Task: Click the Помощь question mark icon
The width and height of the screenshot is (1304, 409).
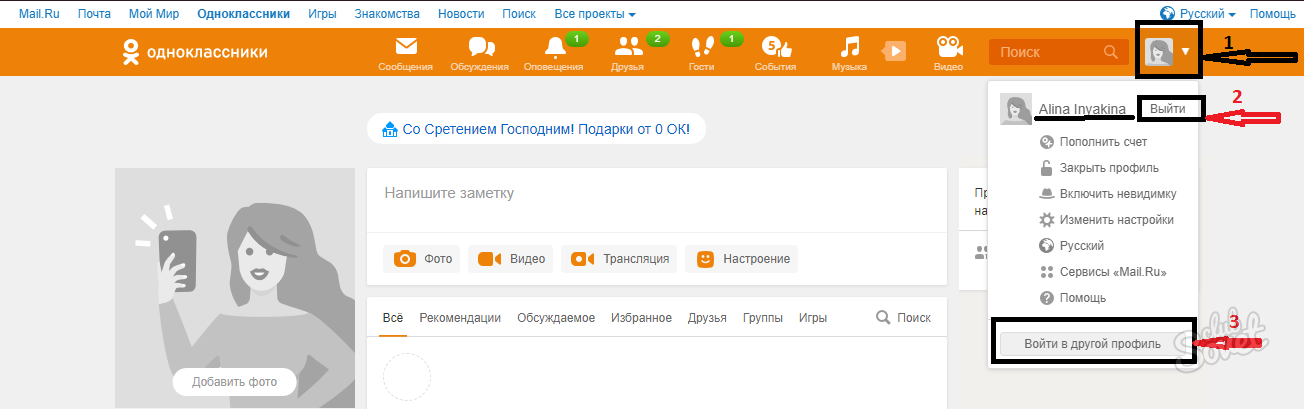Action: pyautogui.click(x=1047, y=298)
